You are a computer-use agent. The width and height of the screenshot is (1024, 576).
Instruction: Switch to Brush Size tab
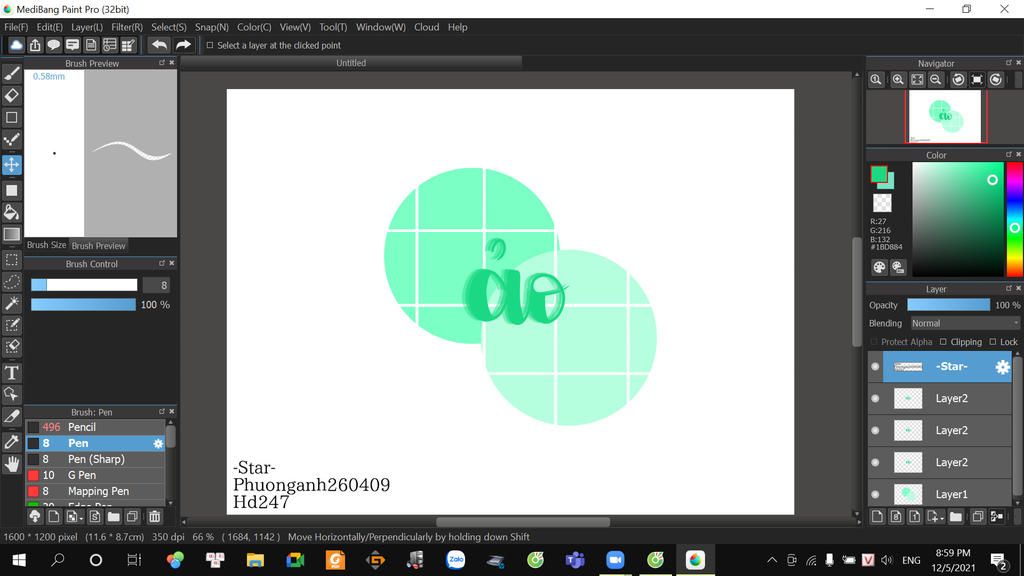pyautogui.click(x=46, y=245)
